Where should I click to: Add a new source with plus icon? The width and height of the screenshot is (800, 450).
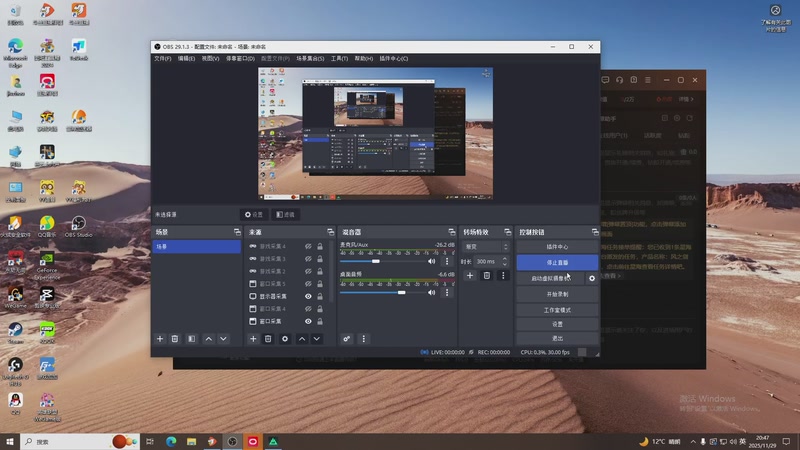253,339
